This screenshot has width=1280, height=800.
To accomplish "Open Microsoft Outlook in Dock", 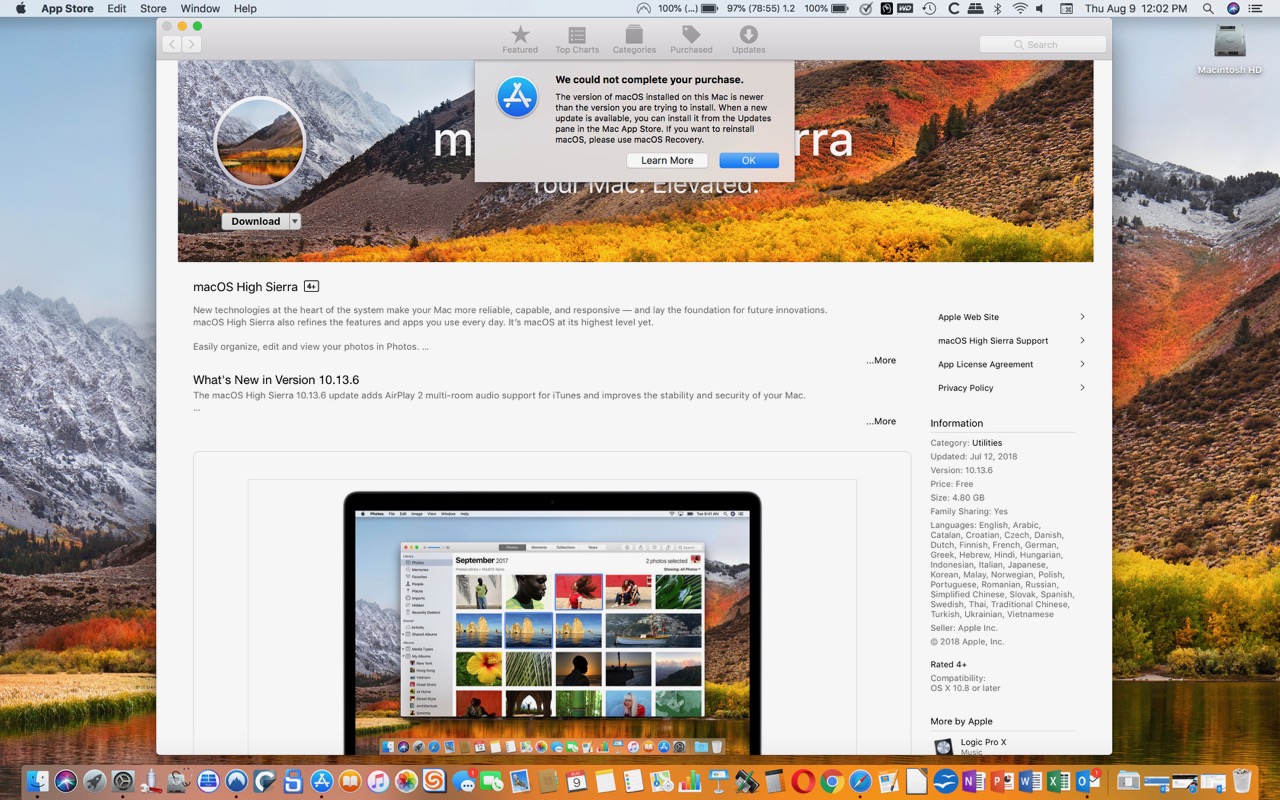I will [x=1088, y=781].
